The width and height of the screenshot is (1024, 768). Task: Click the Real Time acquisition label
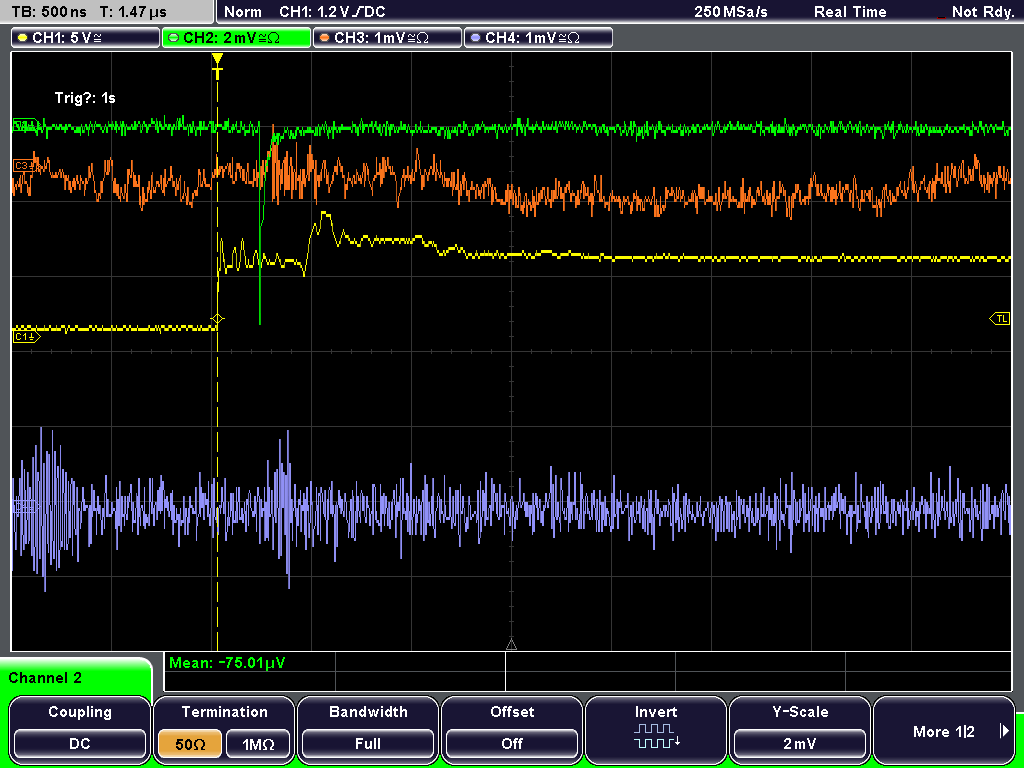pos(850,12)
